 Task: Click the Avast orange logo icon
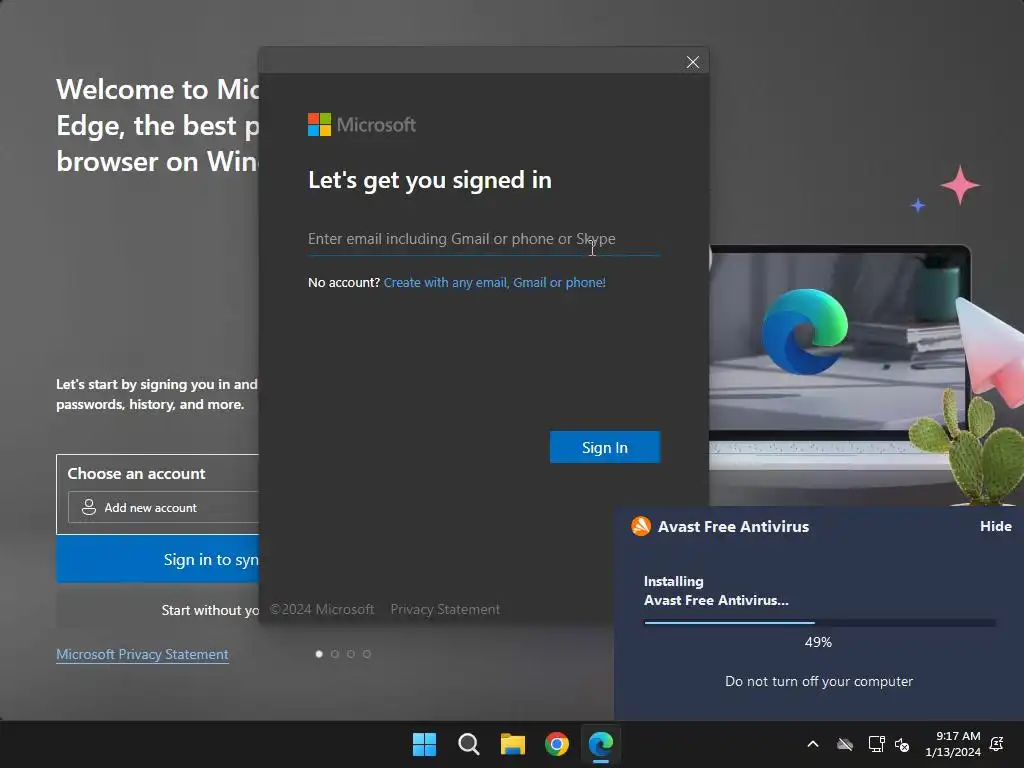(641, 526)
